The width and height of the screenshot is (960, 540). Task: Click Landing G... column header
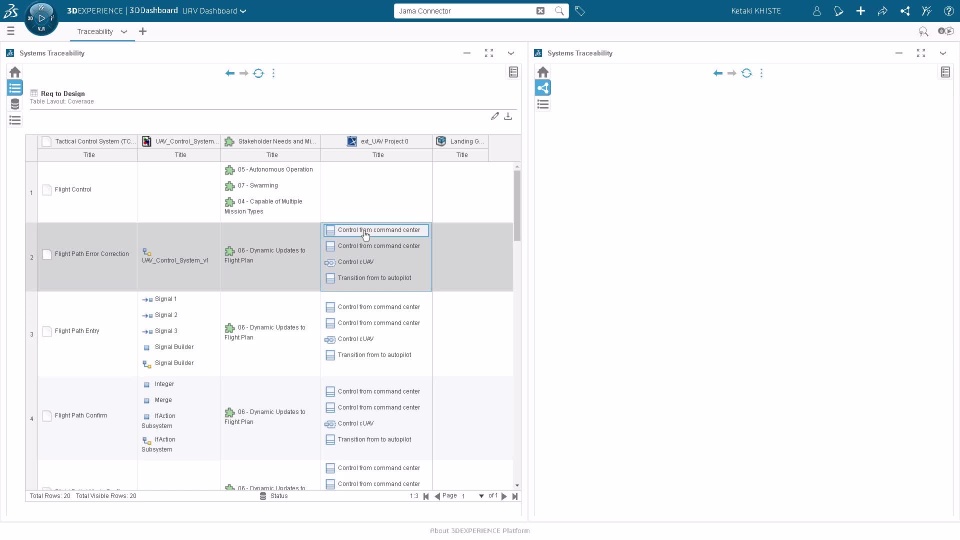pos(460,141)
